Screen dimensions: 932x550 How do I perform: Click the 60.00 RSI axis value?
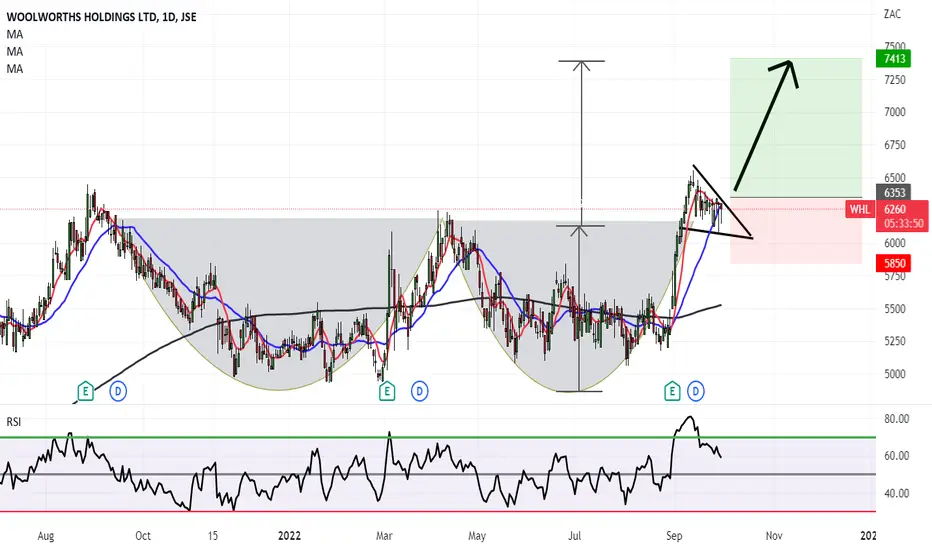click(x=896, y=455)
